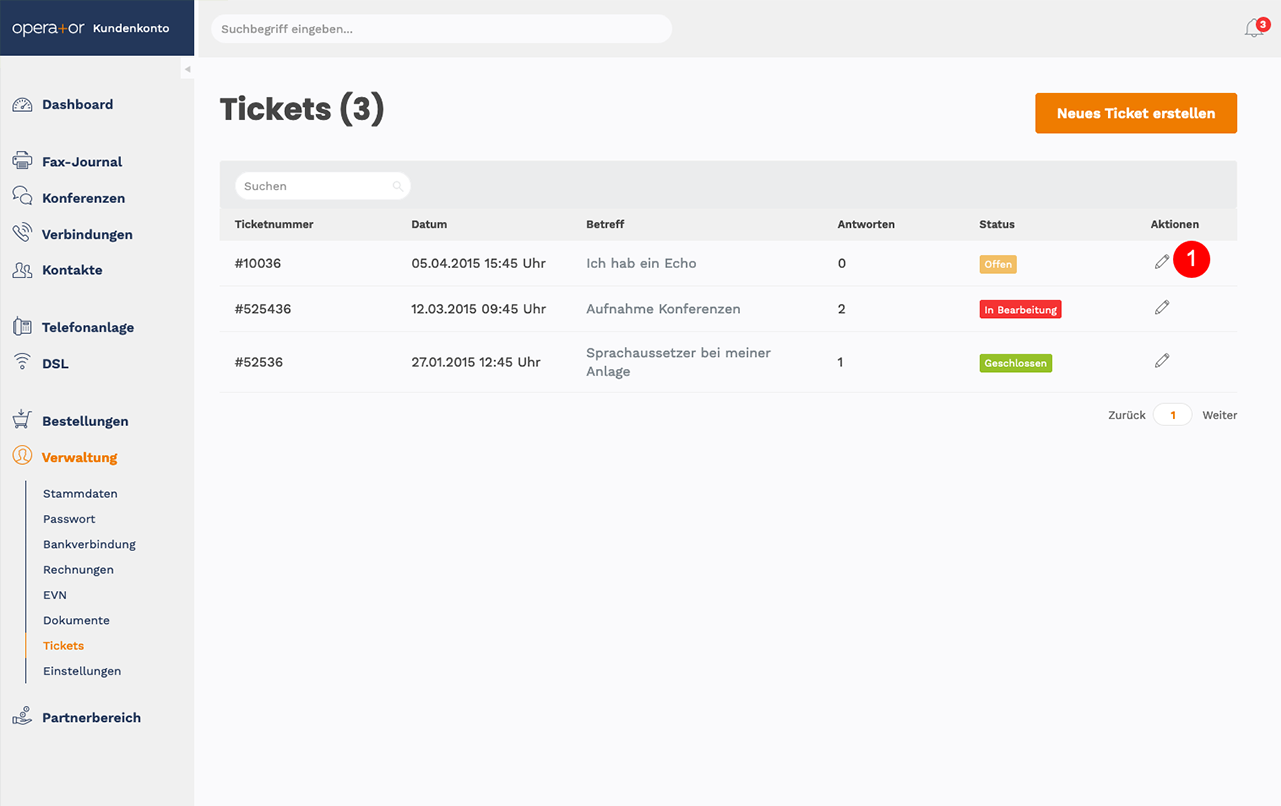
Task: Sort by Betreff column header
Action: [x=605, y=224]
